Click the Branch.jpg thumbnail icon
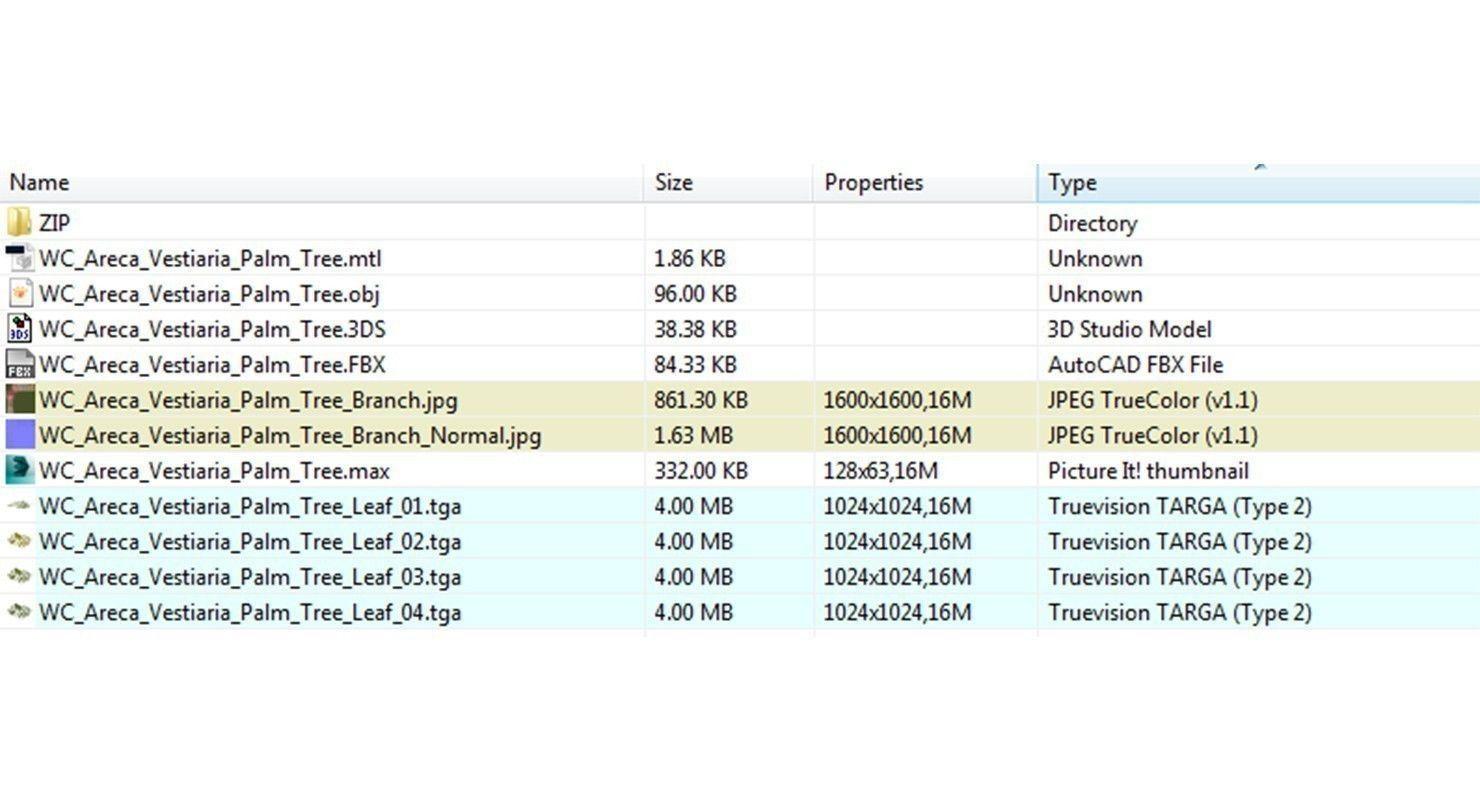This screenshot has height=800, width=1480. pos(19,400)
